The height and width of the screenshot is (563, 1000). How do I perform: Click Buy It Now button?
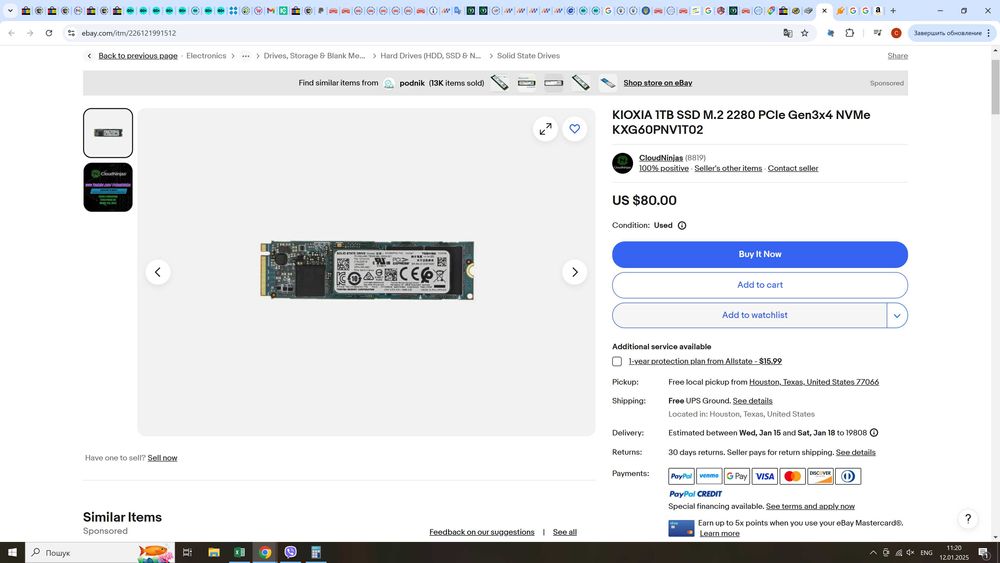pyautogui.click(x=760, y=254)
